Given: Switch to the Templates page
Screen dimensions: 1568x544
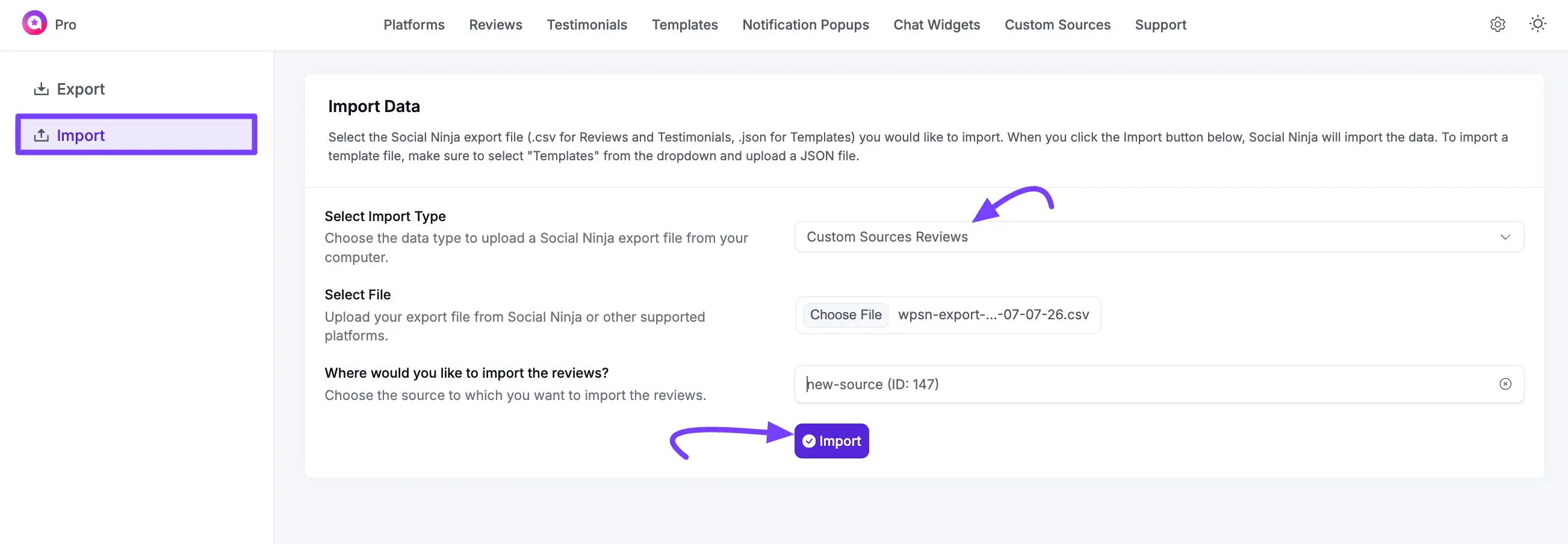Looking at the screenshot, I should point(684,25).
